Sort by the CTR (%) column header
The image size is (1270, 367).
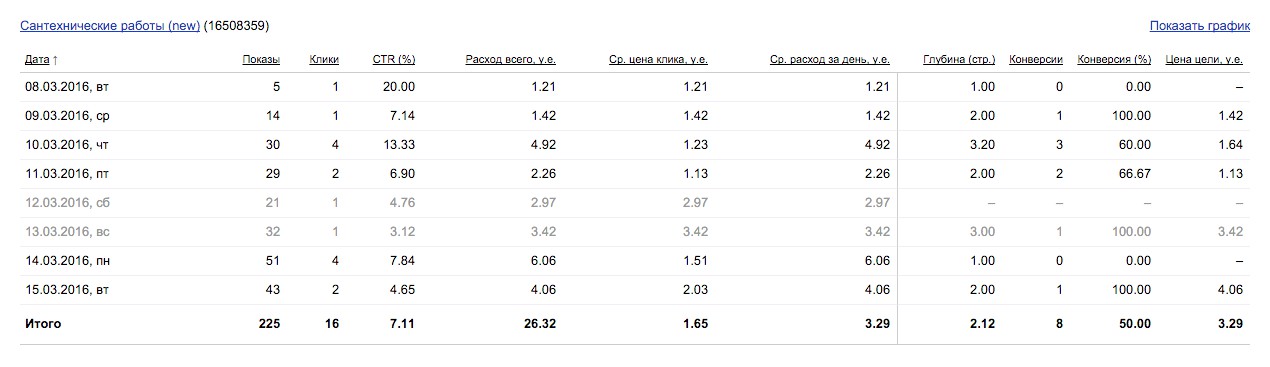[x=393, y=60]
